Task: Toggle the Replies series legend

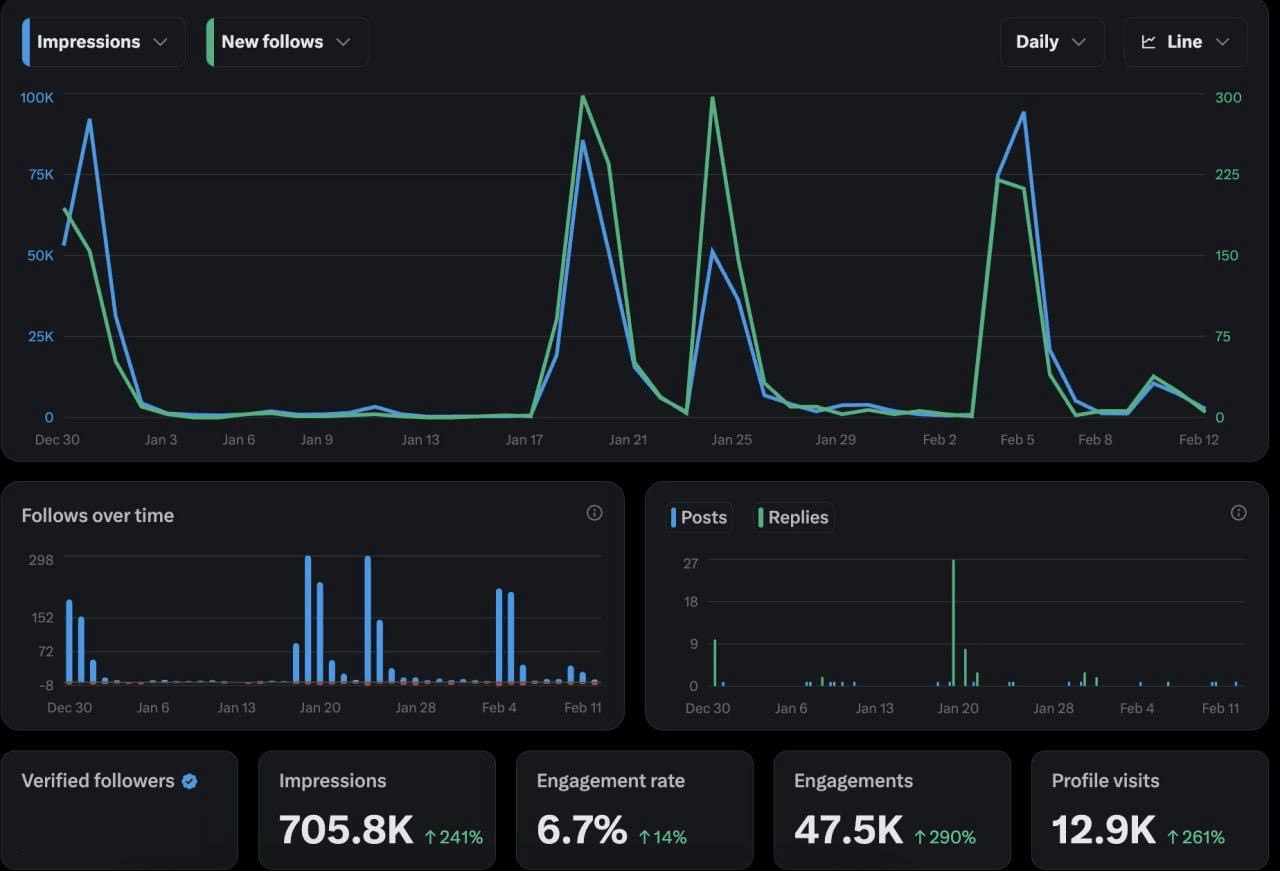Action: click(794, 517)
